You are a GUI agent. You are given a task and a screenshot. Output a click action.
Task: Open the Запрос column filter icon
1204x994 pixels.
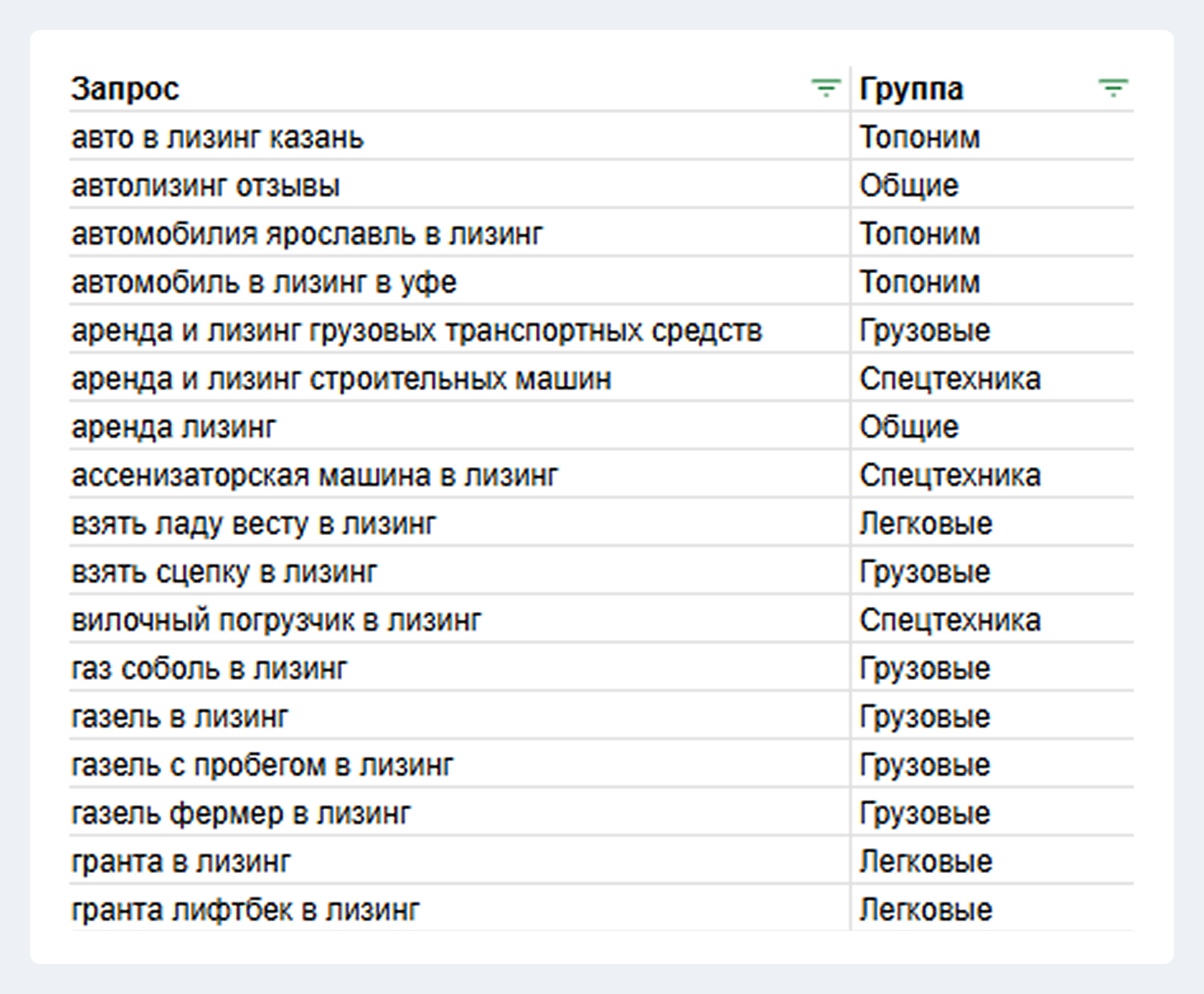coord(825,88)
